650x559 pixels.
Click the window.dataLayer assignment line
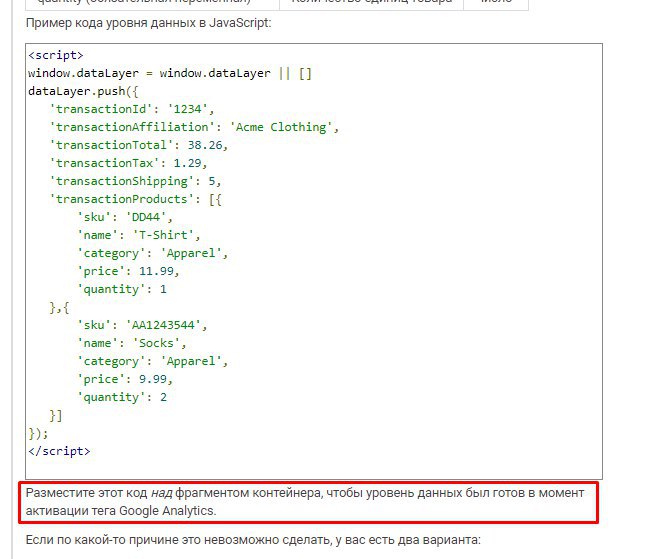[170, 73]
